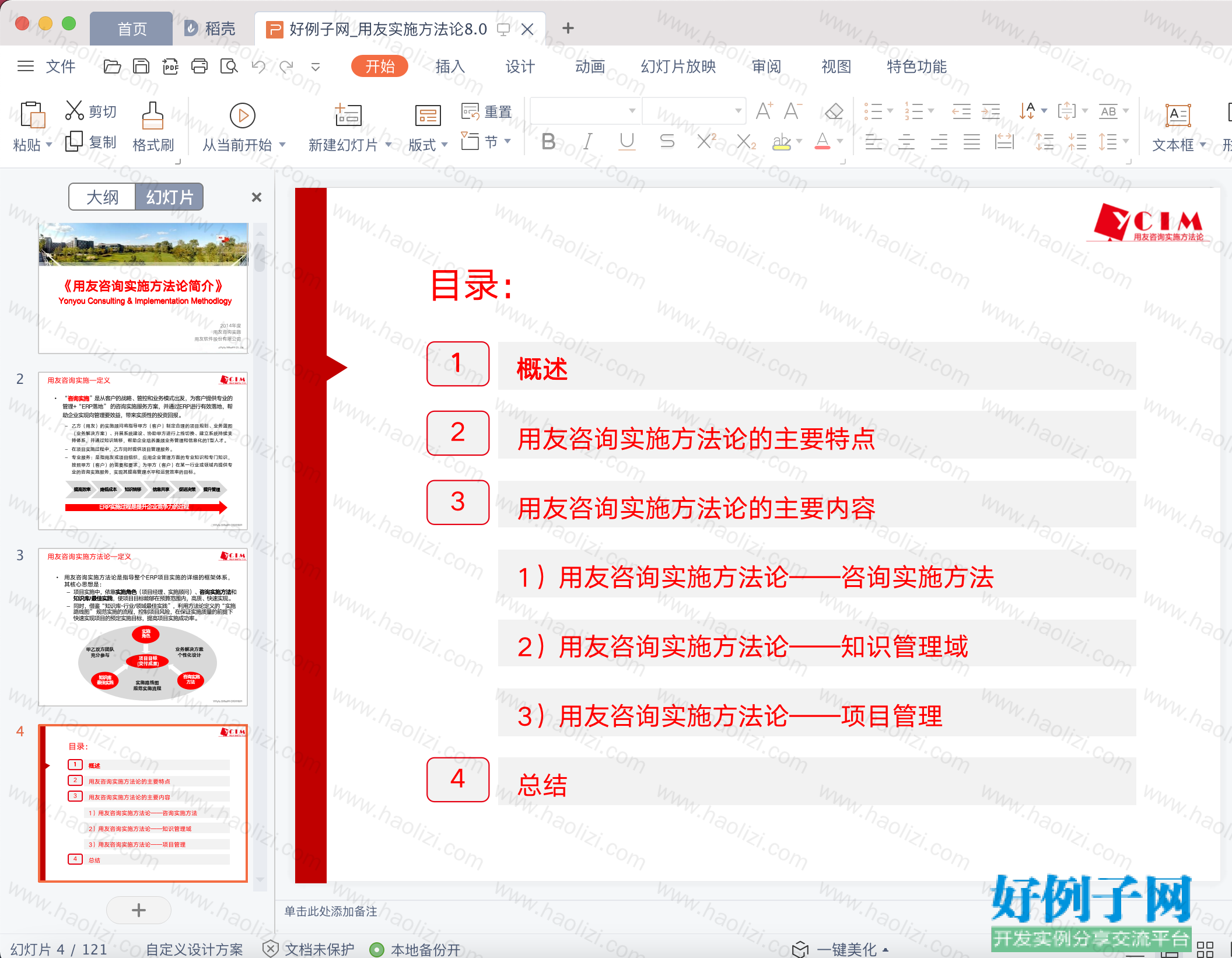Click the new slide icon
Viewport: 1232px width, 958px height.
tap(348, 115)
